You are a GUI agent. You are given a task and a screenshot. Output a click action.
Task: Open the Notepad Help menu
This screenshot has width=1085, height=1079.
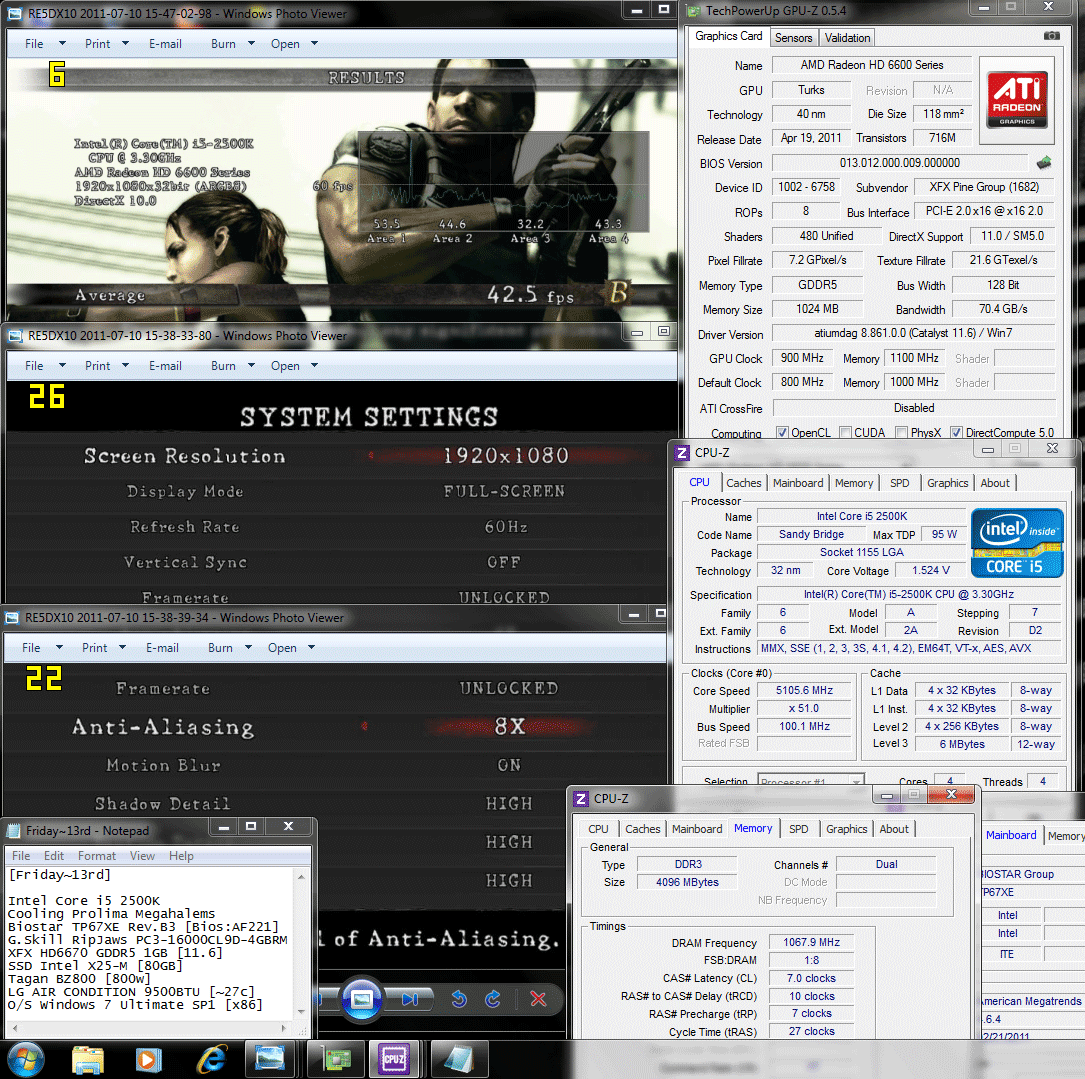click(181, 856)
